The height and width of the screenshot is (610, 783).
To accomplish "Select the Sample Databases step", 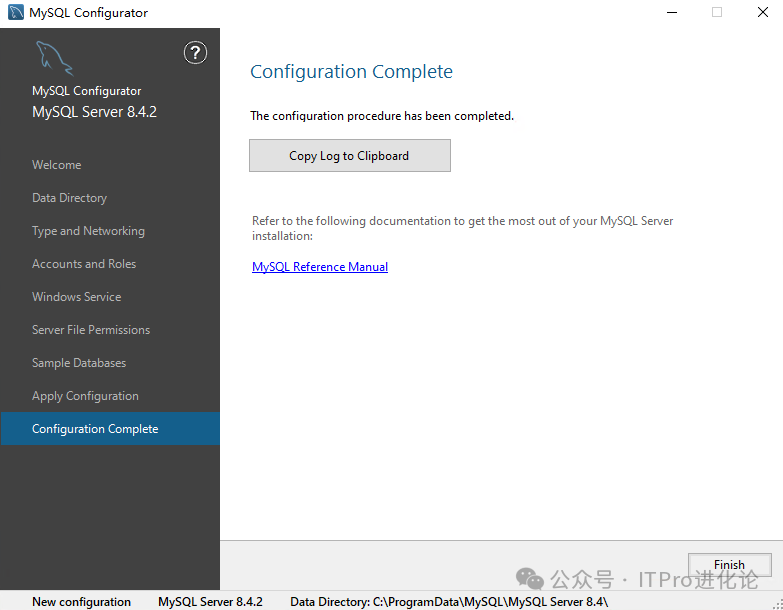I will point(79,362).
